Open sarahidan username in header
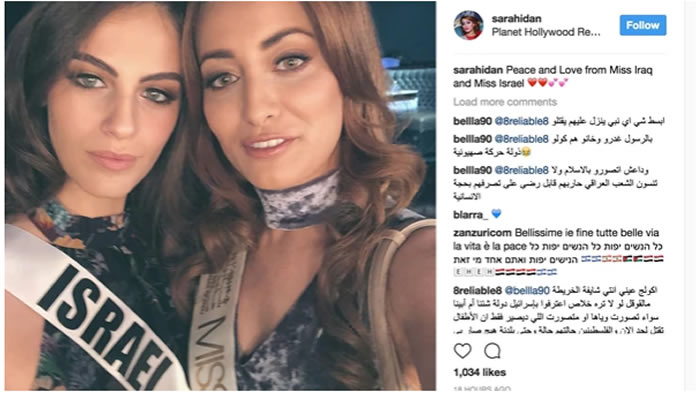Image resolution: width=700 pixels, height=400 pixels. tap(517, 19)
